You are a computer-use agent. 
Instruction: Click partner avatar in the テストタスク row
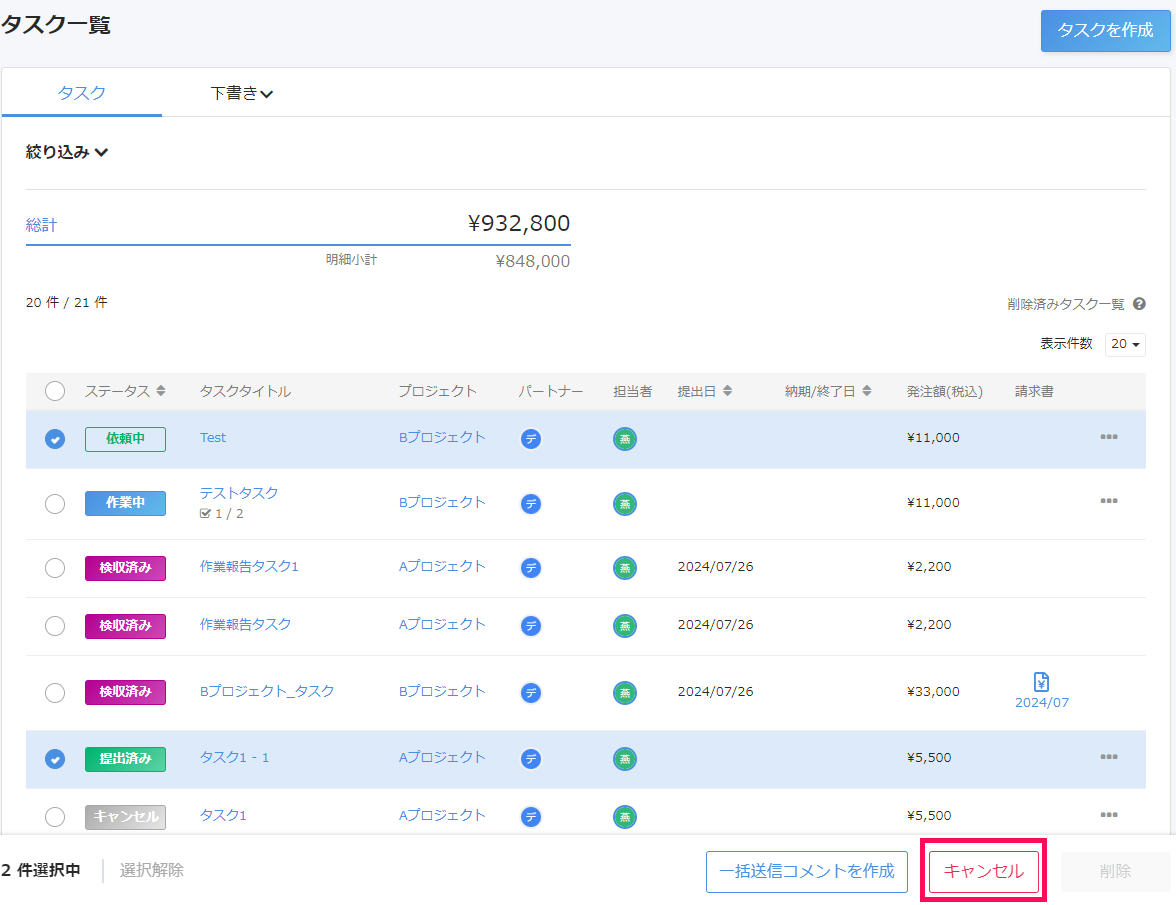point(531,504)
